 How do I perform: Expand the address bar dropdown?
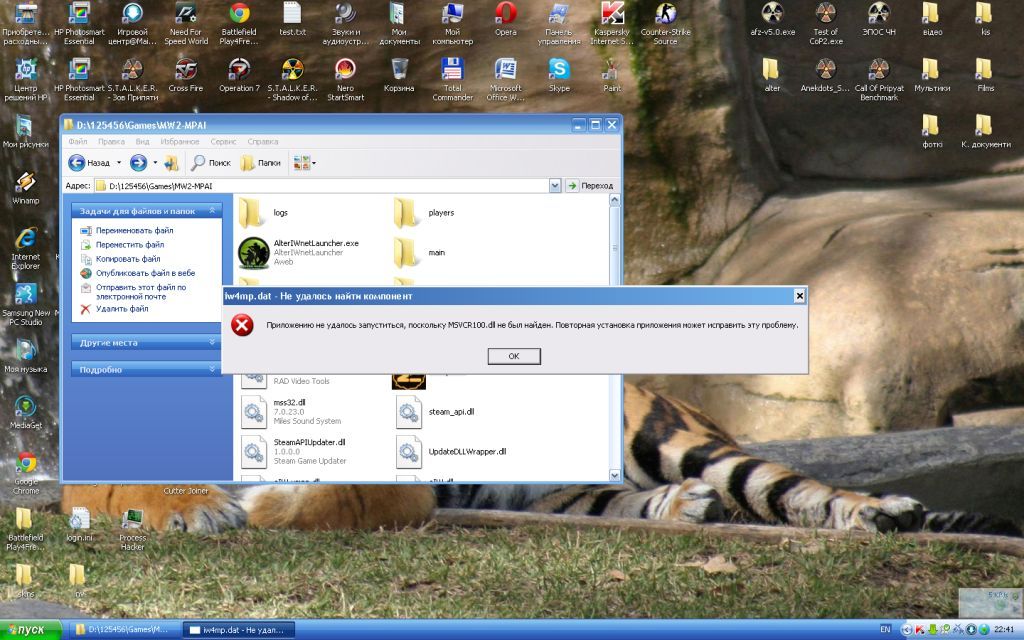(554, 185)
